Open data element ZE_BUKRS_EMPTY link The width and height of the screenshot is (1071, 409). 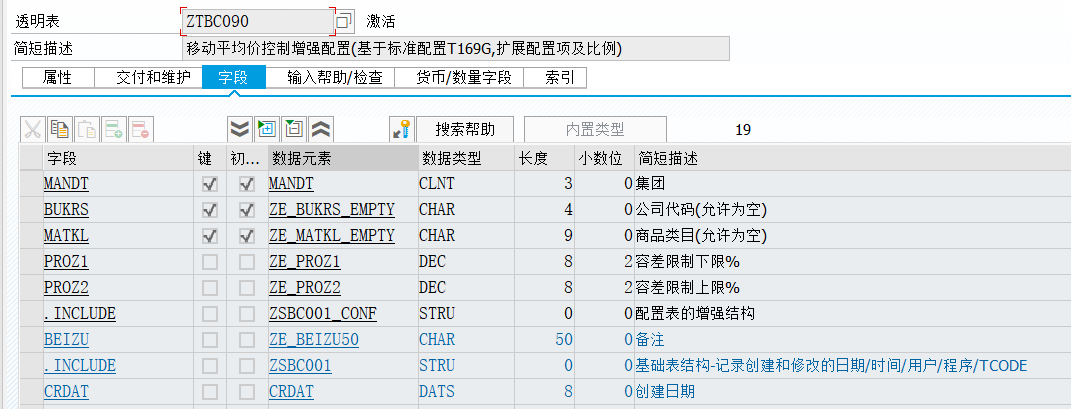(x=332, y=210)
